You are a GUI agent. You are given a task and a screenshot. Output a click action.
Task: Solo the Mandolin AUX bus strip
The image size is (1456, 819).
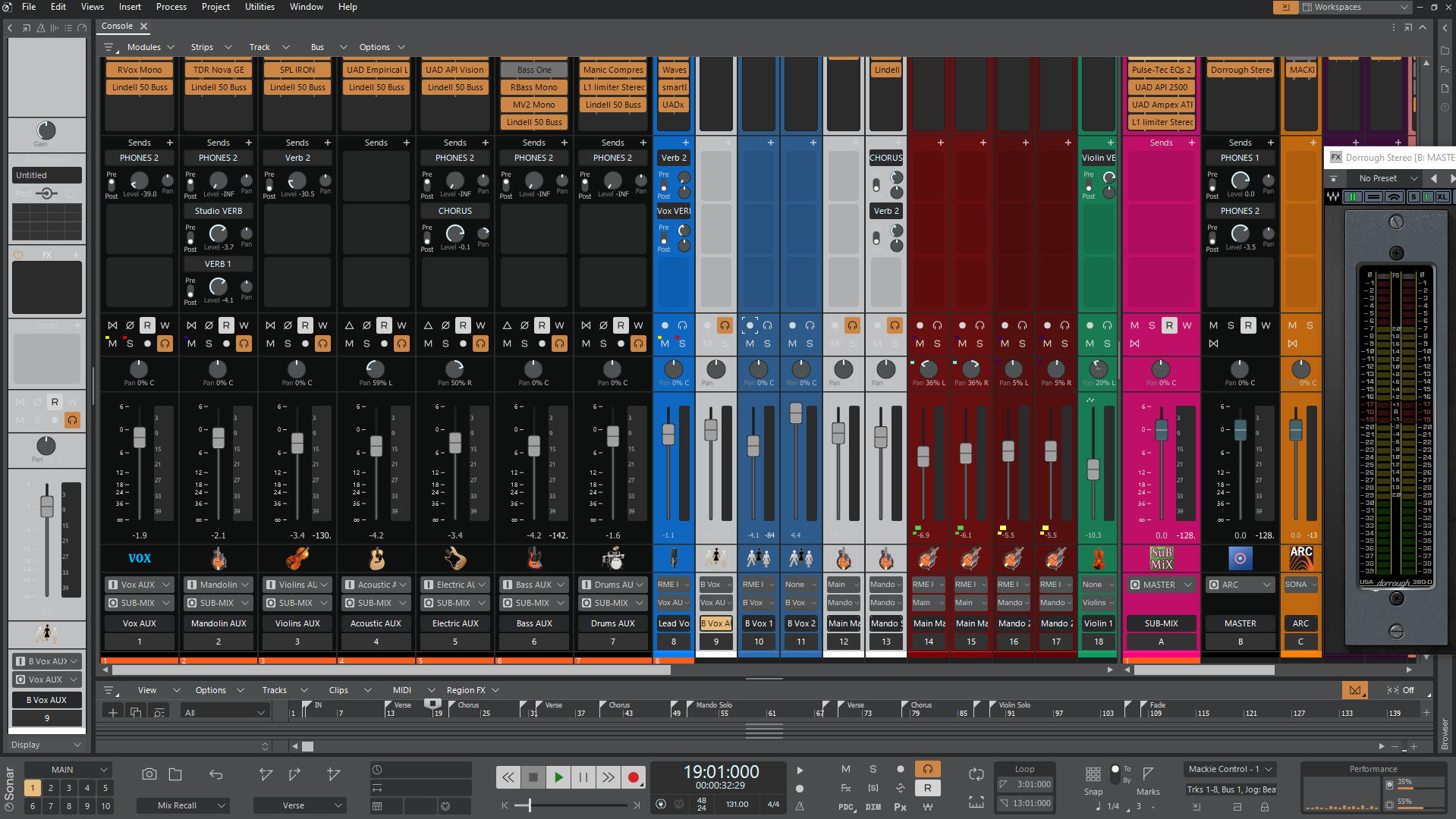point(209,344)
